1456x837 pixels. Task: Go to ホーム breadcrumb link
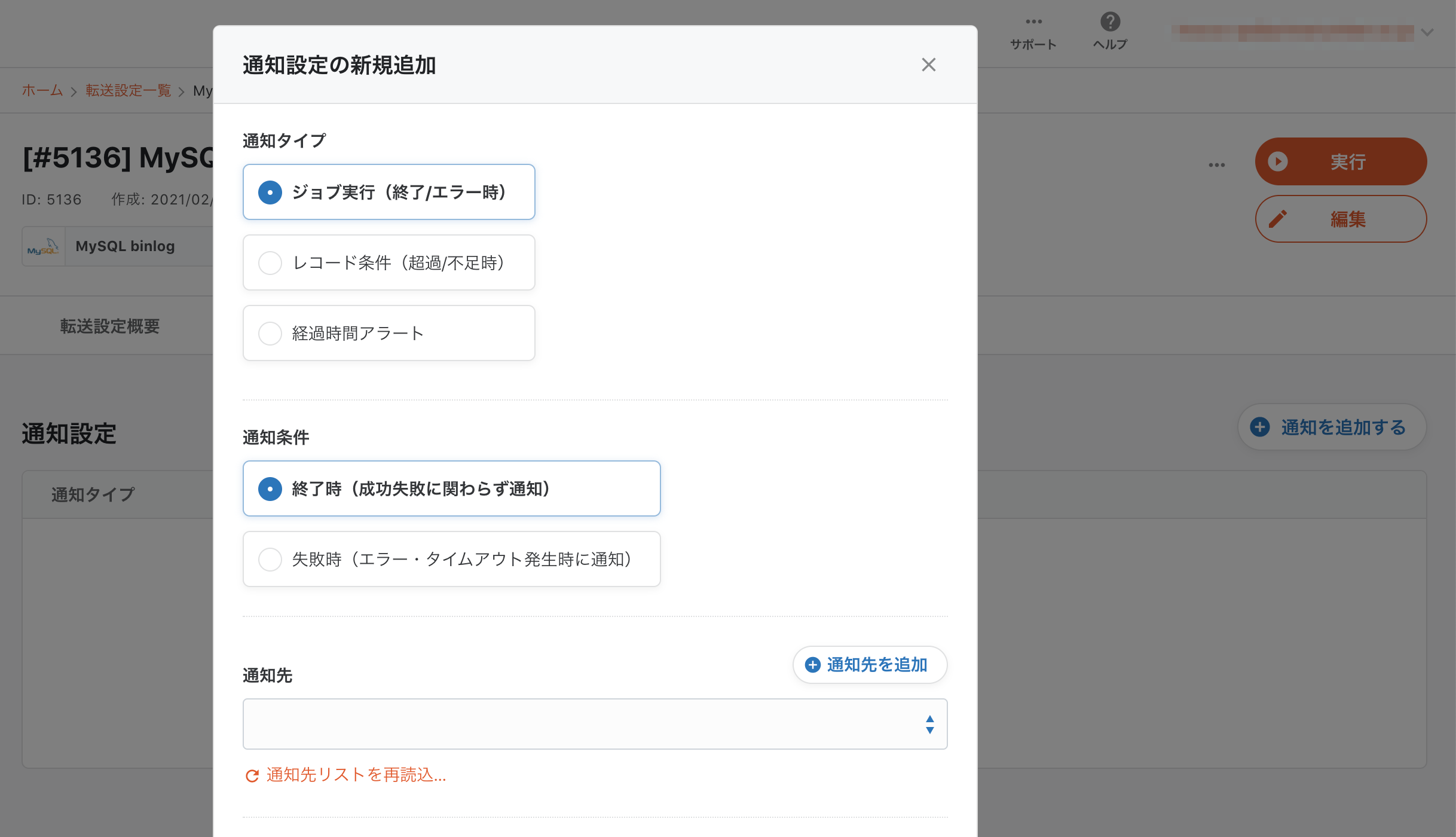(42, 90)
